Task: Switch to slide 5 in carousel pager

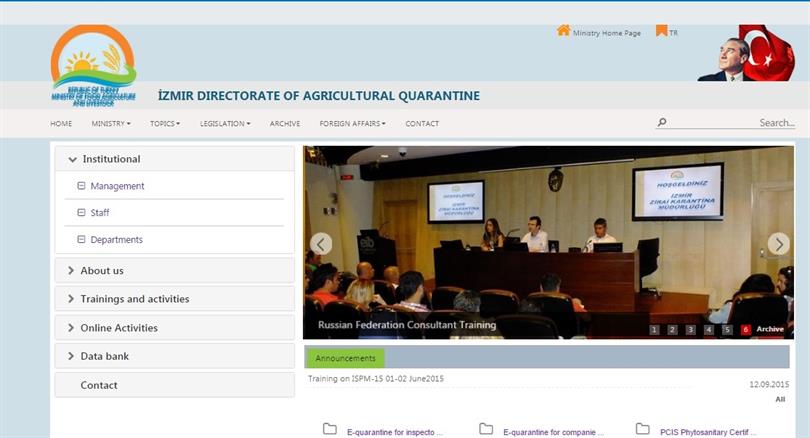Action: (x=727, y=329)
